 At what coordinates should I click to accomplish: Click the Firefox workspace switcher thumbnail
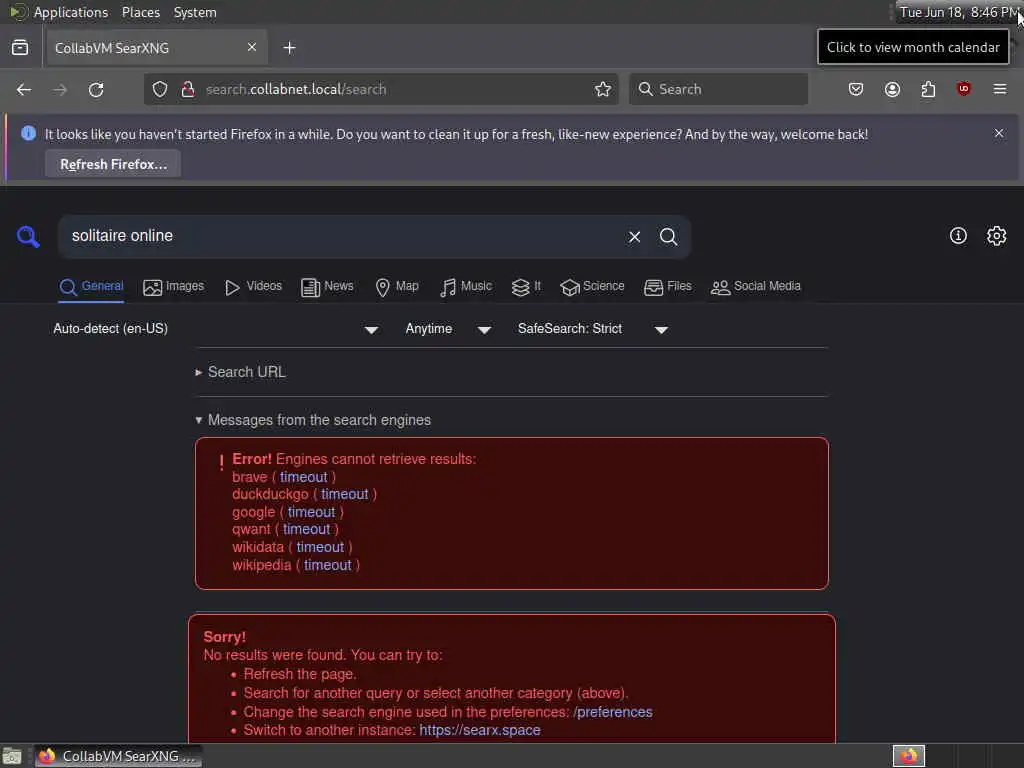point(908,756)
